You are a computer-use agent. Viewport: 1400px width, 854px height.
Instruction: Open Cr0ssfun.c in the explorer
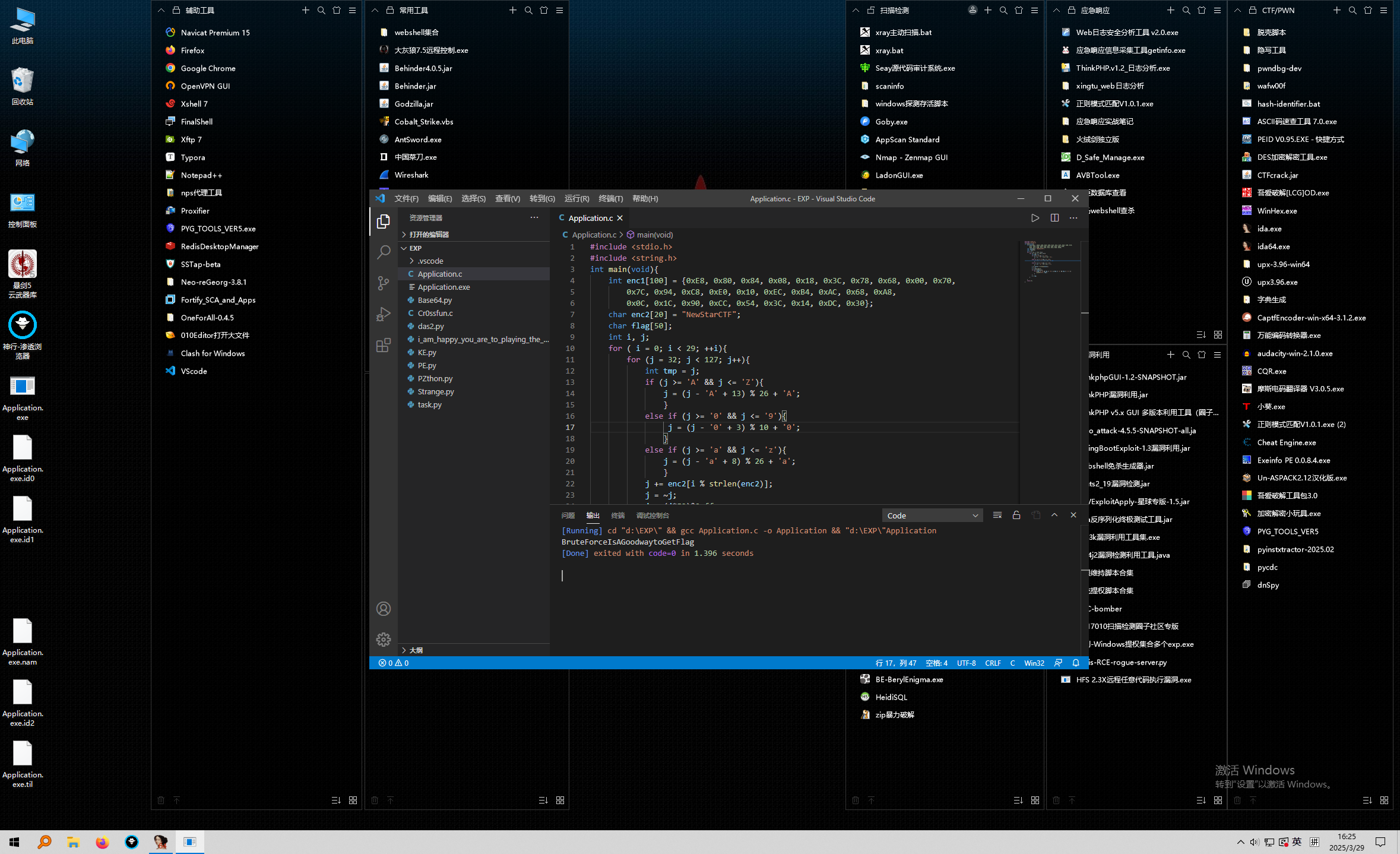435,313
